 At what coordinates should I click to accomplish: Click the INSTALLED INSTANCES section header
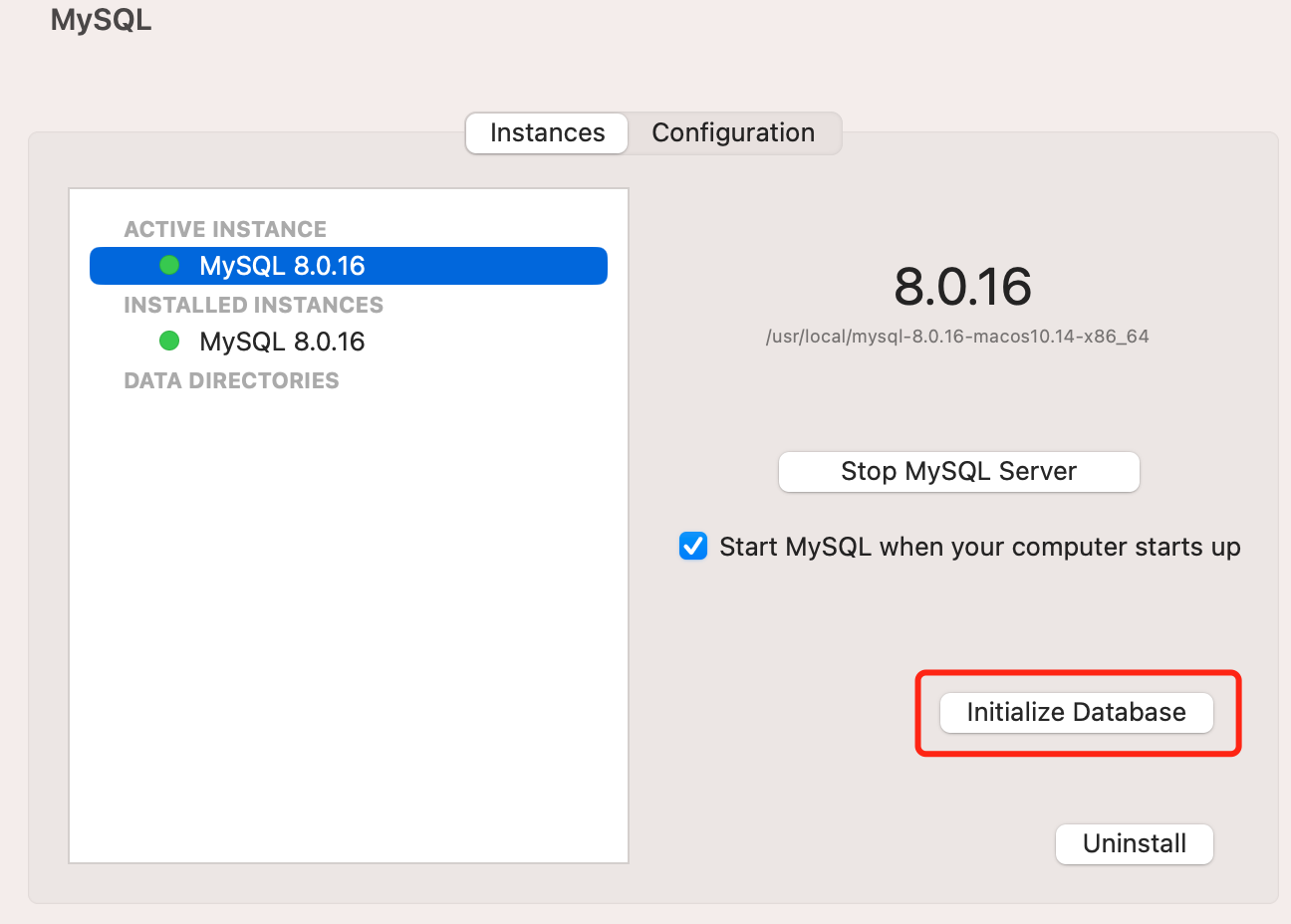[x=253, y=305]
